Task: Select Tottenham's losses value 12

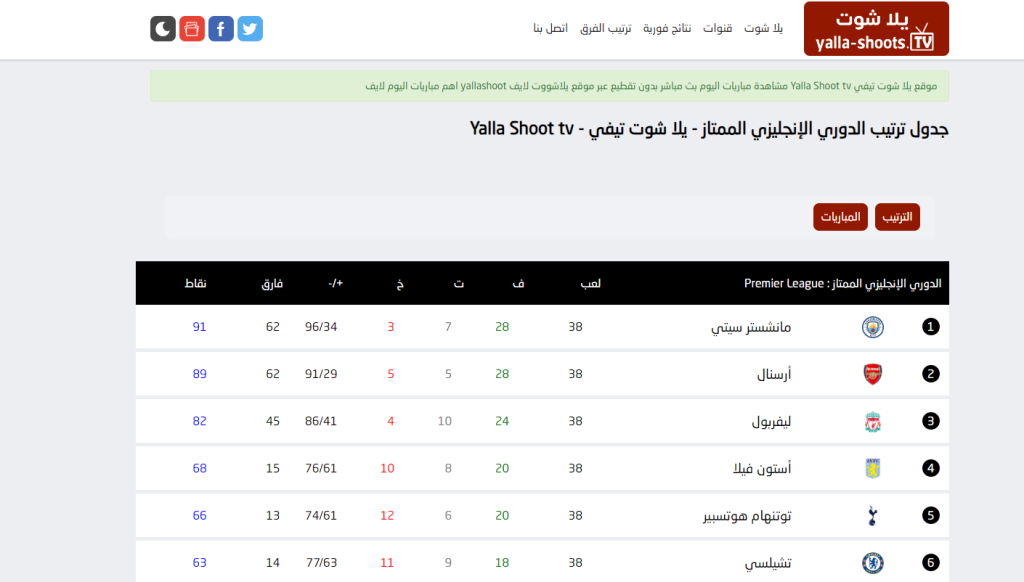Action: click(x=387, y=515)
